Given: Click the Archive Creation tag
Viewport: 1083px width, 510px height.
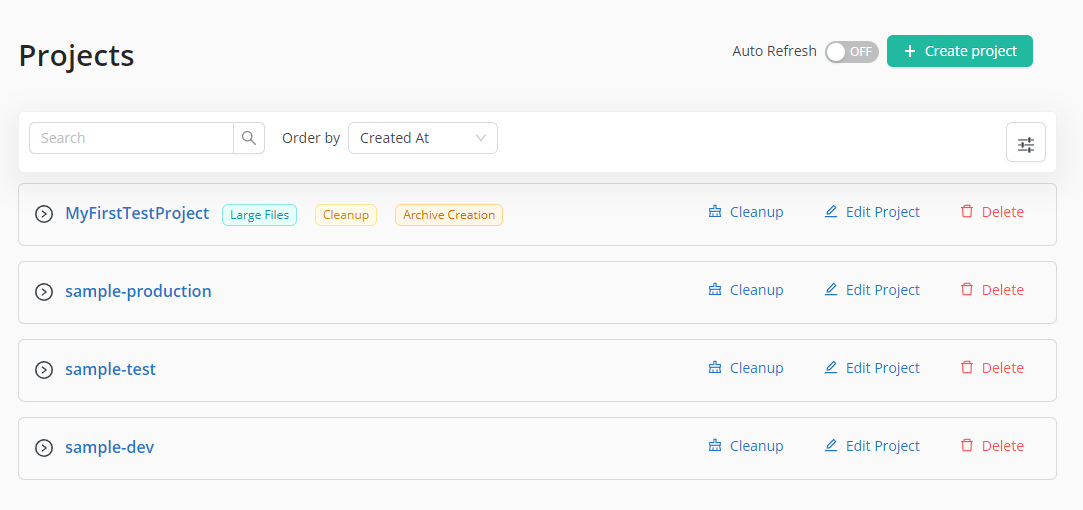Looking at the screenshot, I should [x=448, y=215].
